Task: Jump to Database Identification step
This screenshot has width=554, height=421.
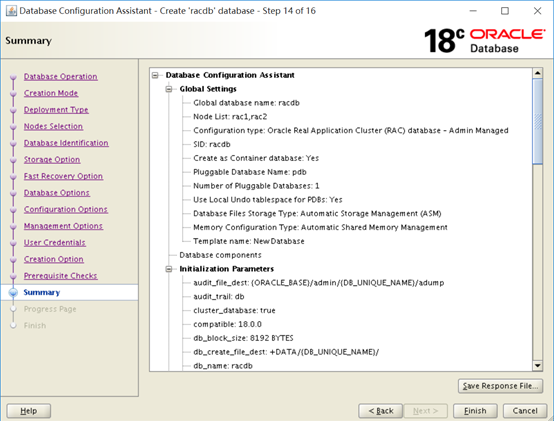Action: (x=66, y=143)
